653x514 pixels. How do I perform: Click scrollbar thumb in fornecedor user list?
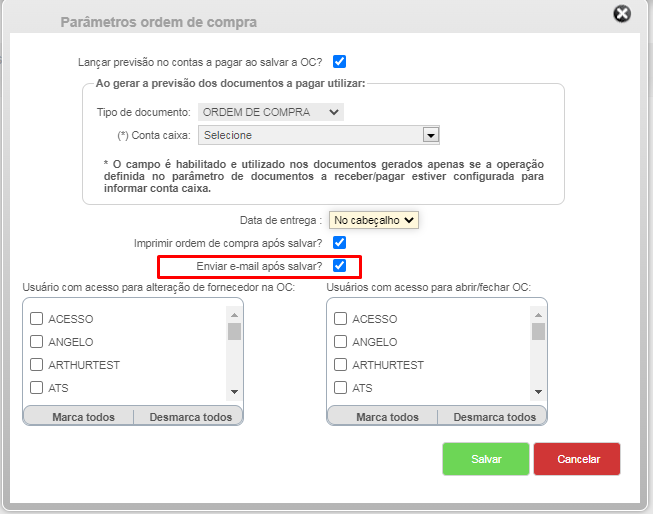[x=234, y=332]
